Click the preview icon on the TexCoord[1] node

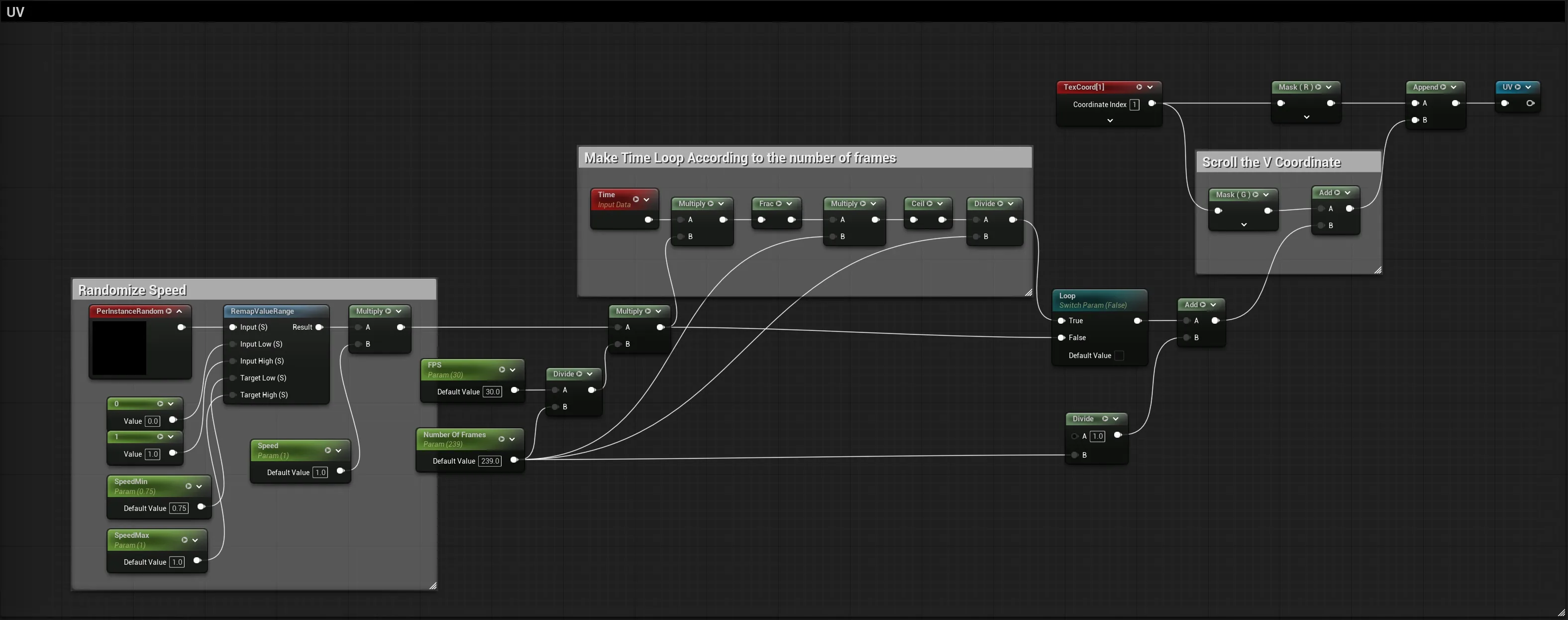click(x=1140, y=87)
